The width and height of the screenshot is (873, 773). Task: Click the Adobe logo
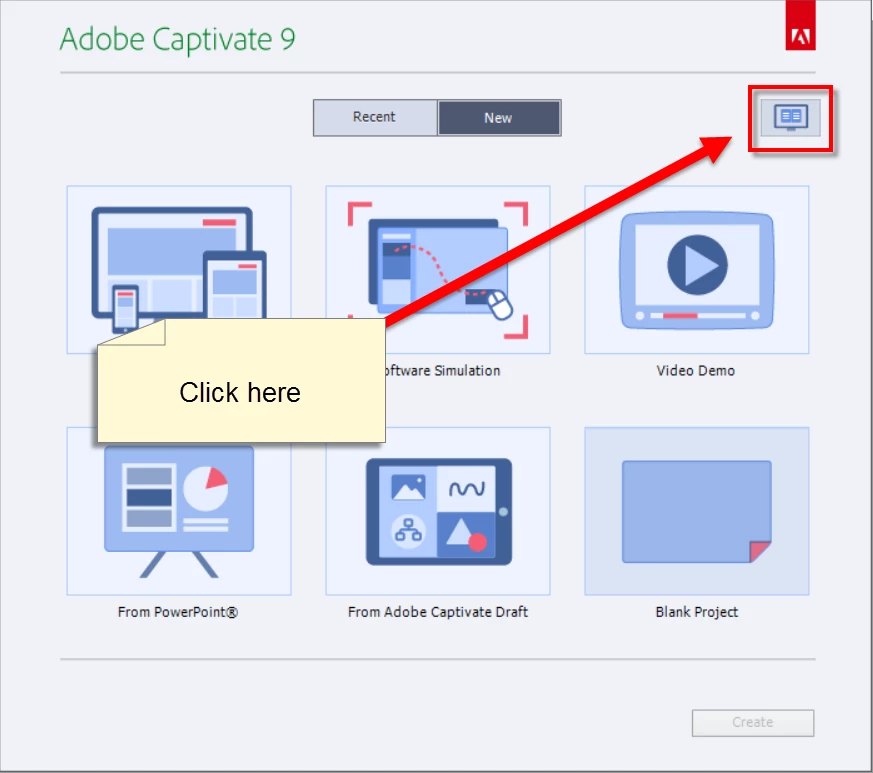click(x=800, y=25)
